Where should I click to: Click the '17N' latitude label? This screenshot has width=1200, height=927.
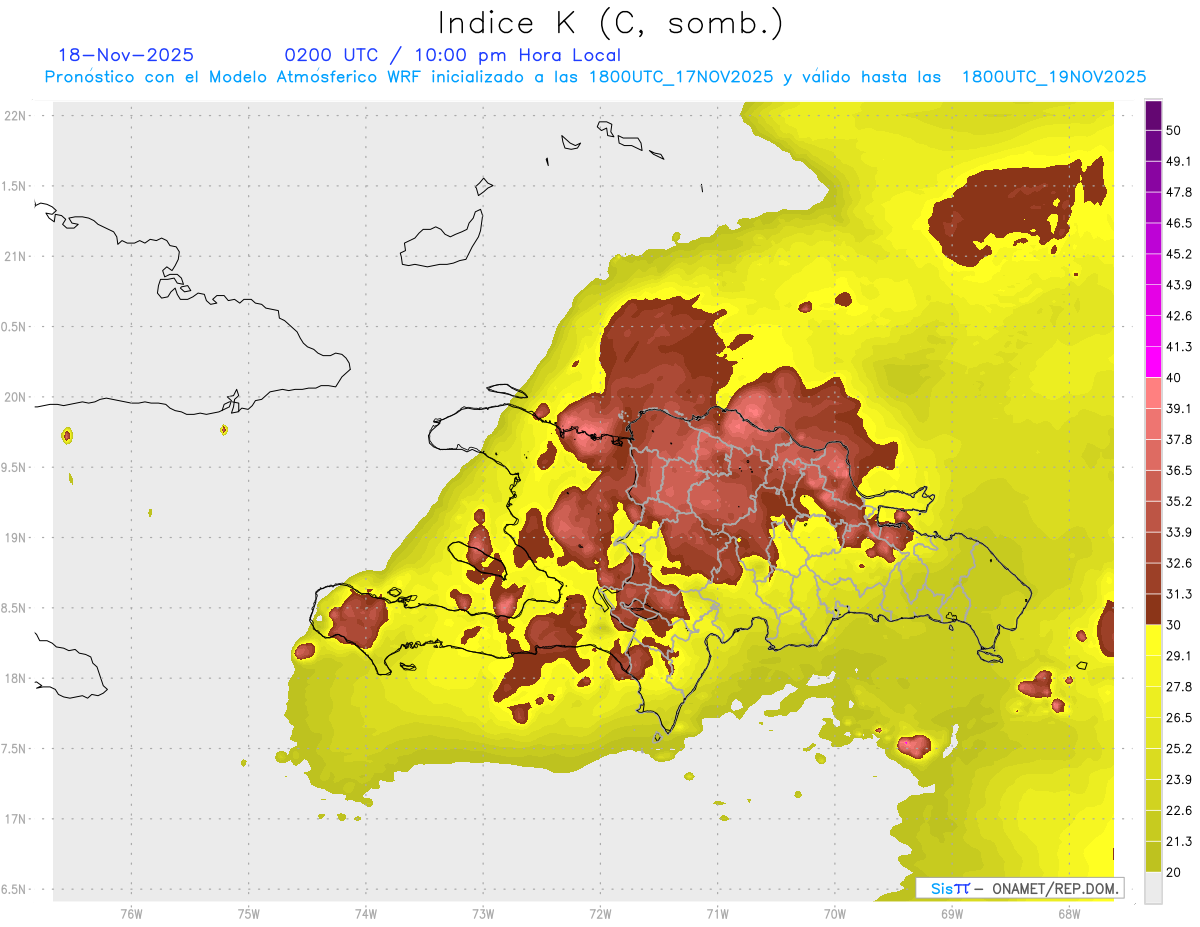point(17,819)
